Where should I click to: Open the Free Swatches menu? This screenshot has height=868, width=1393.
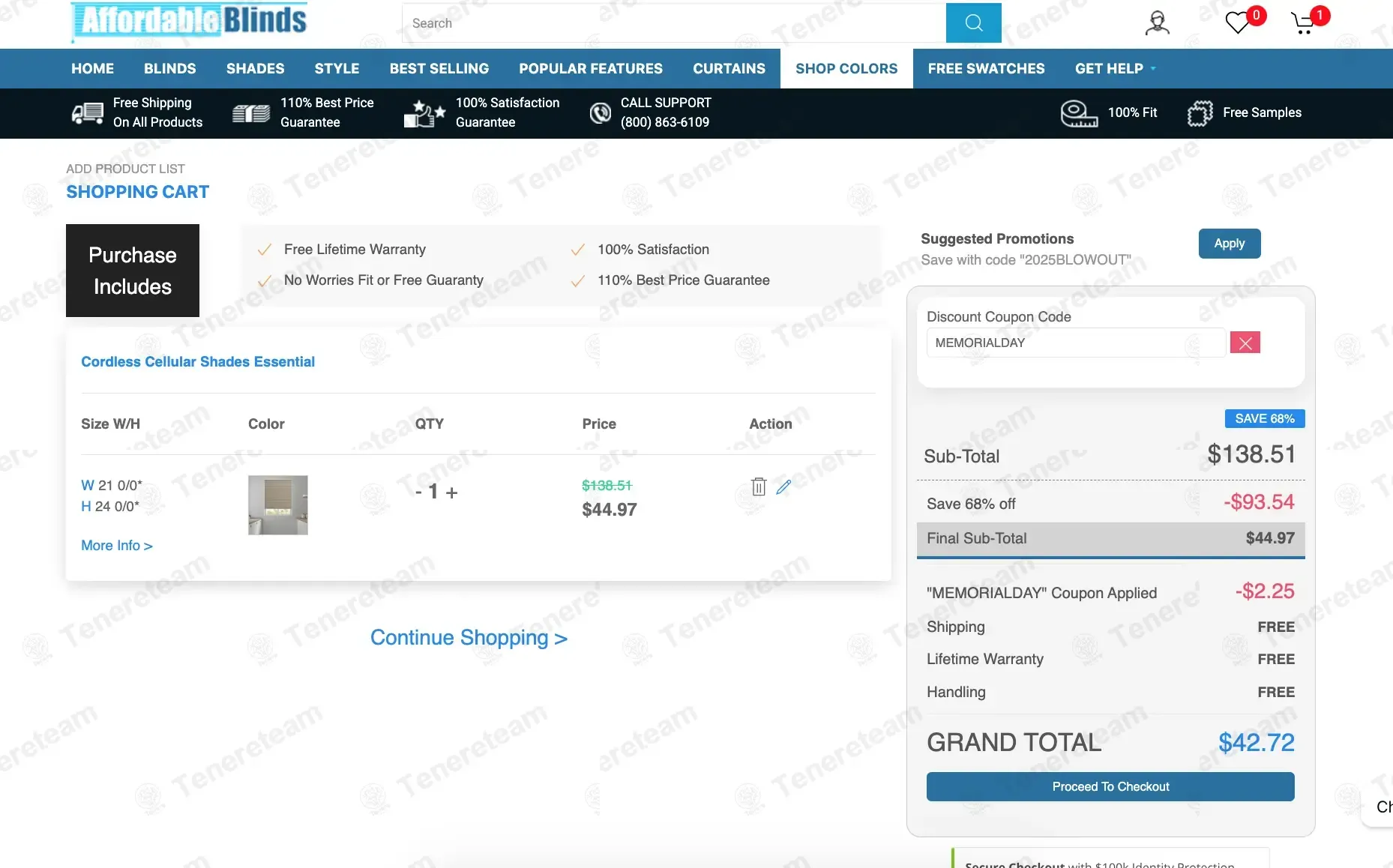click(x=987, y=68)
